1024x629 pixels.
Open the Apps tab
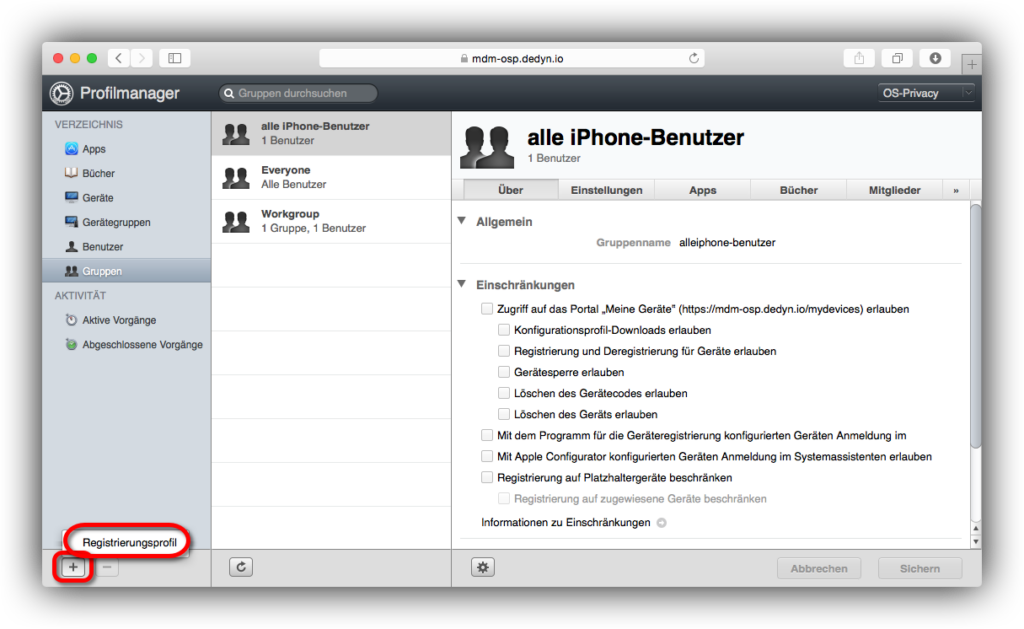coord(703,190)
